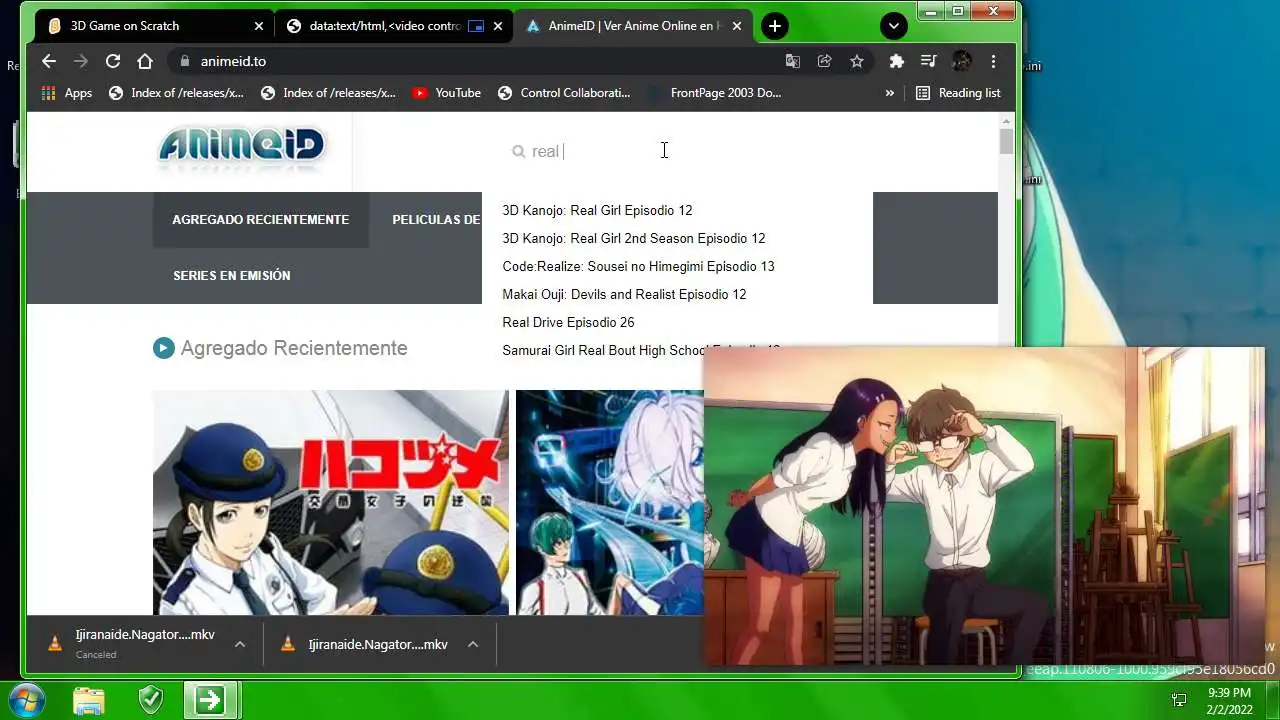The width and height of the screenshot is (1280, 720).
Task: Expand options for the canceled mkv download
Action: [x=240, y=644]
